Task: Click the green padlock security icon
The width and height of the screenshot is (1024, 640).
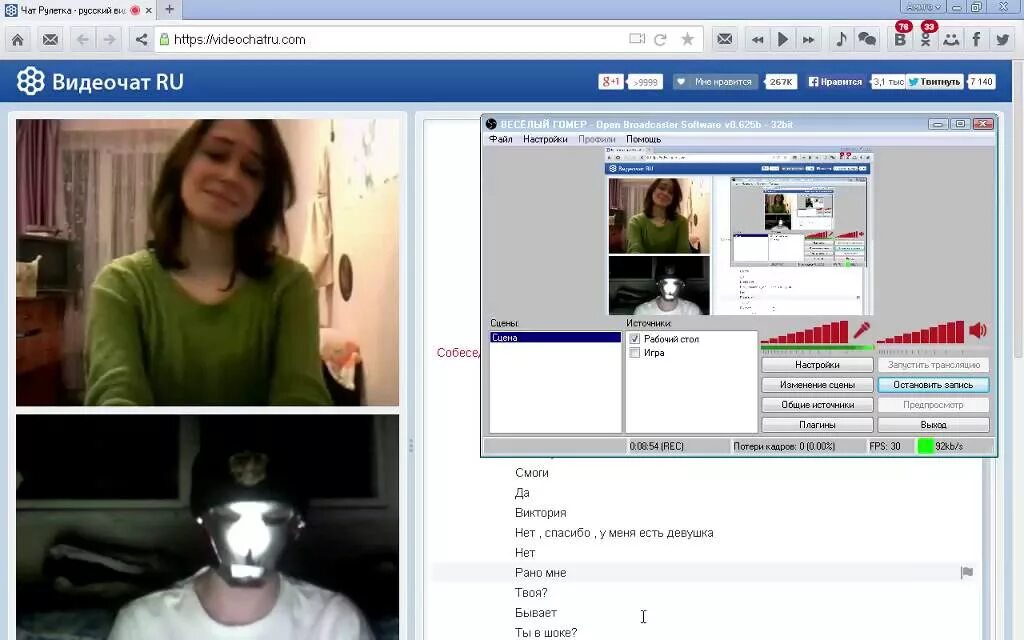Action: tap(165, 39)
